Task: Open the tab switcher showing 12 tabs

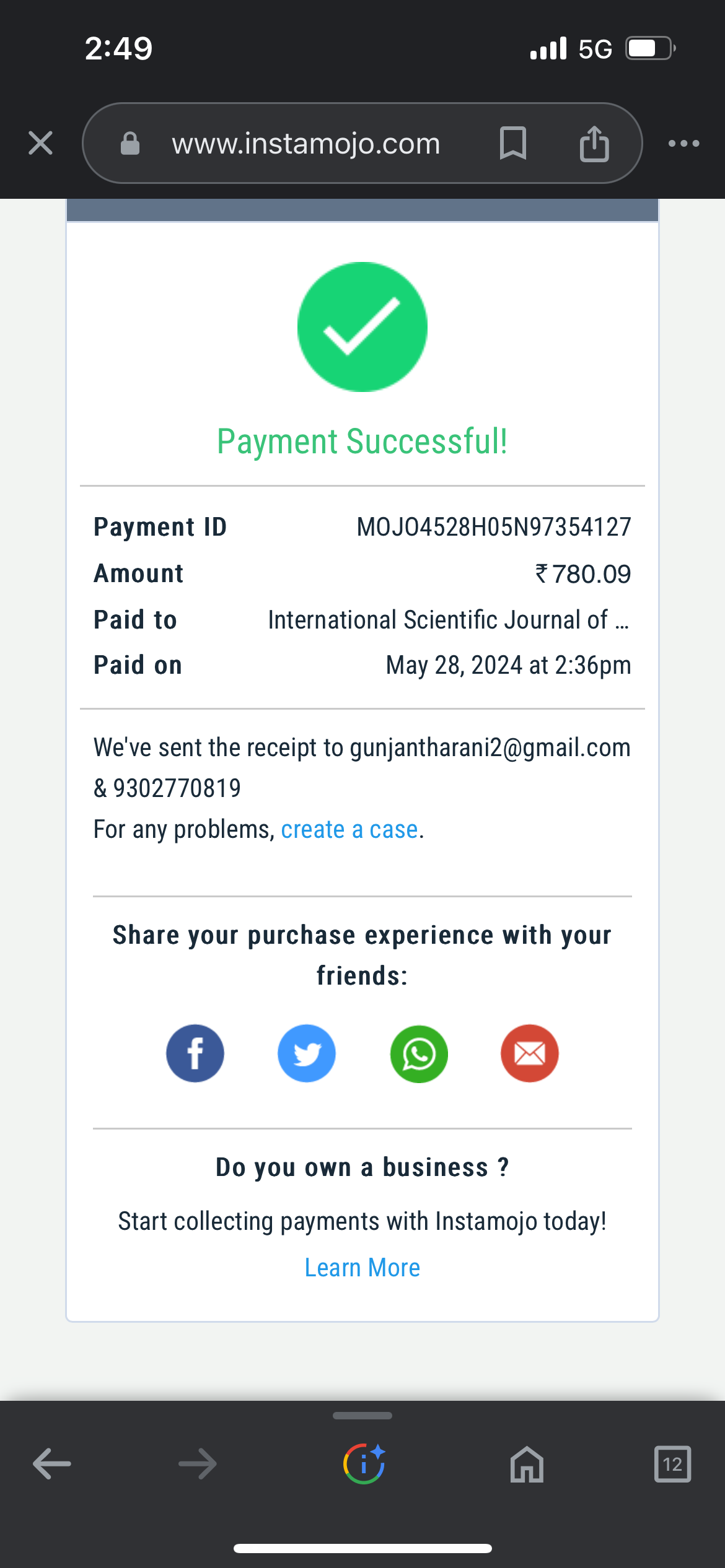Action: pos(672,1465)
